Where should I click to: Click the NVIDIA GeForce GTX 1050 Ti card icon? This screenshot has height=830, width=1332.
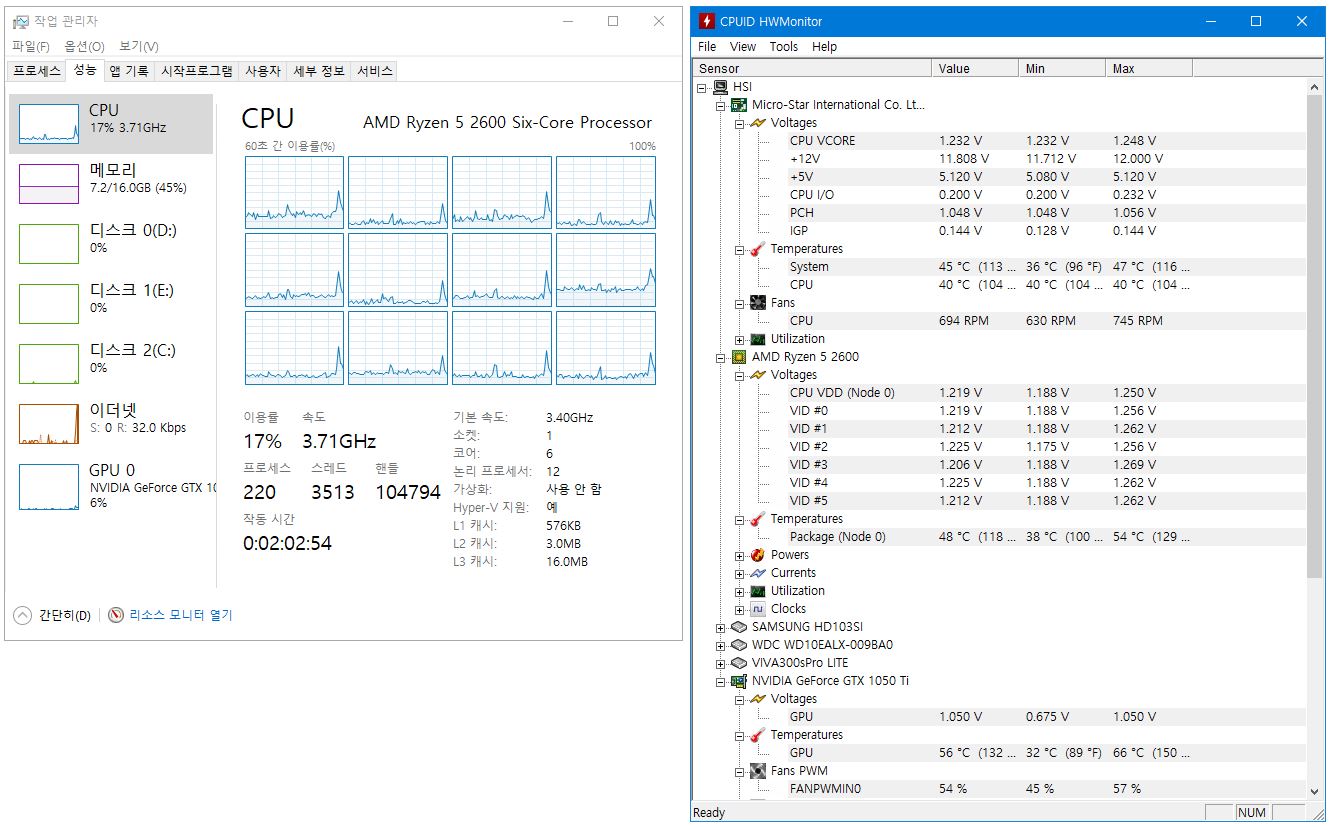739,681
